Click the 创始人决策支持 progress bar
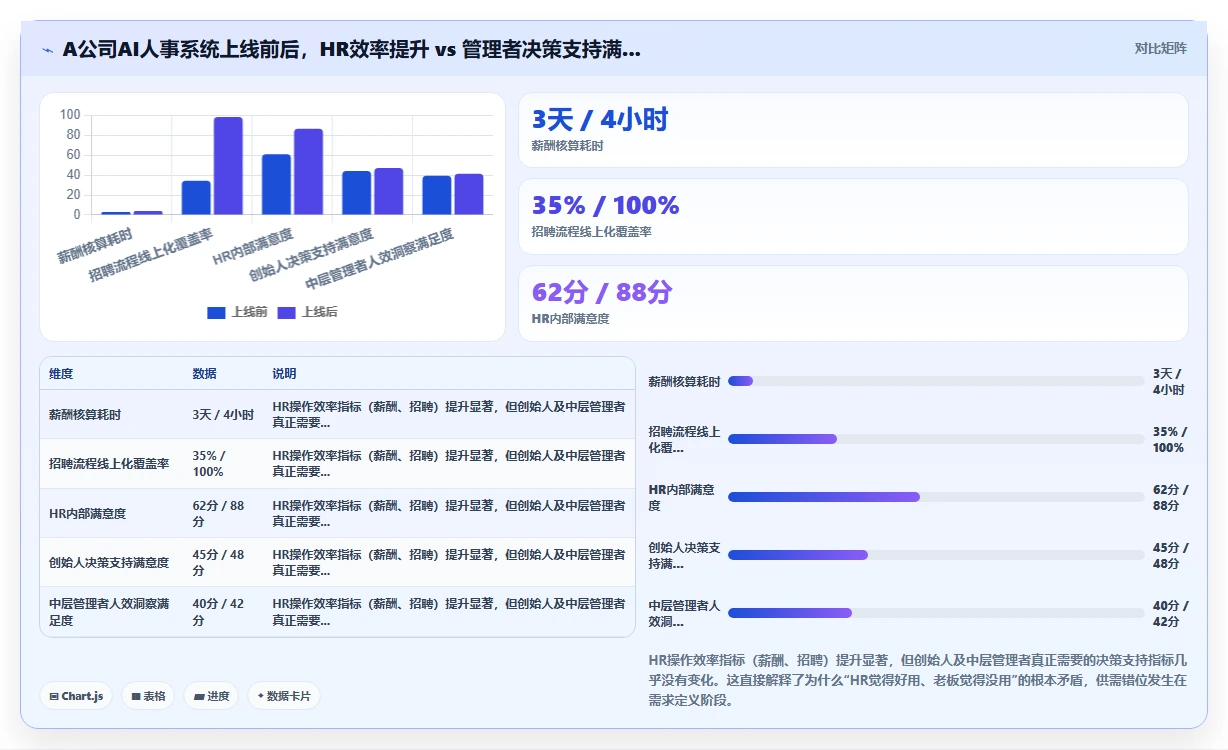This screenshot has width=1228, height=750. pos(936,555)
